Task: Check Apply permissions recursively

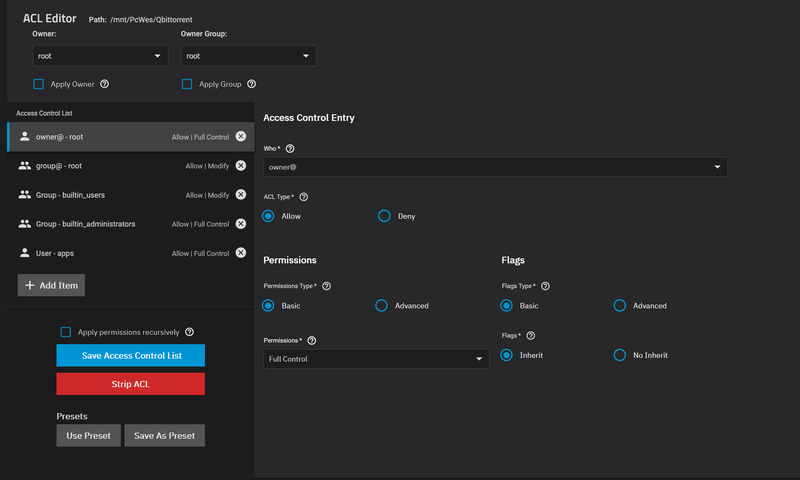Action: tap(65, 332)
